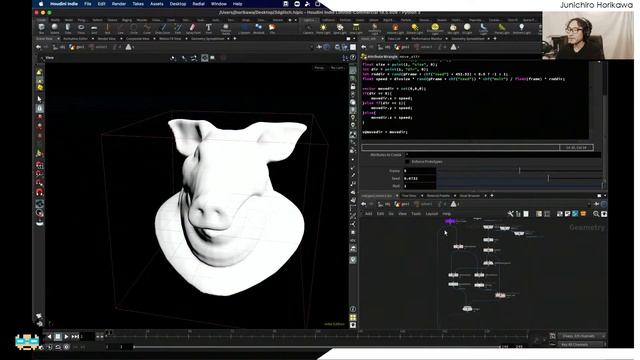Adjust the Seed parameter slider
The height and width of the screenshot is (360, 640).
click(x=519, y=178)
